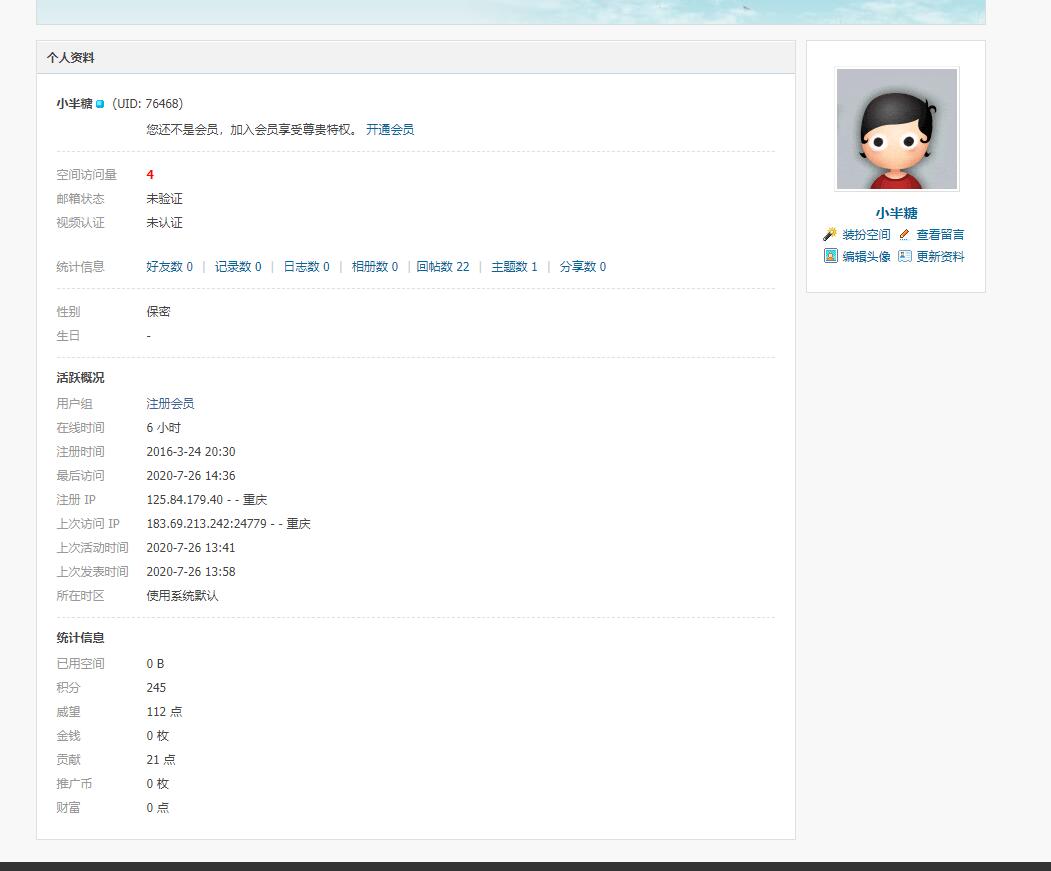This screenshot has width=1051, height=871.
Task: Click the 0 B used space value
Action: click(156, 663)
